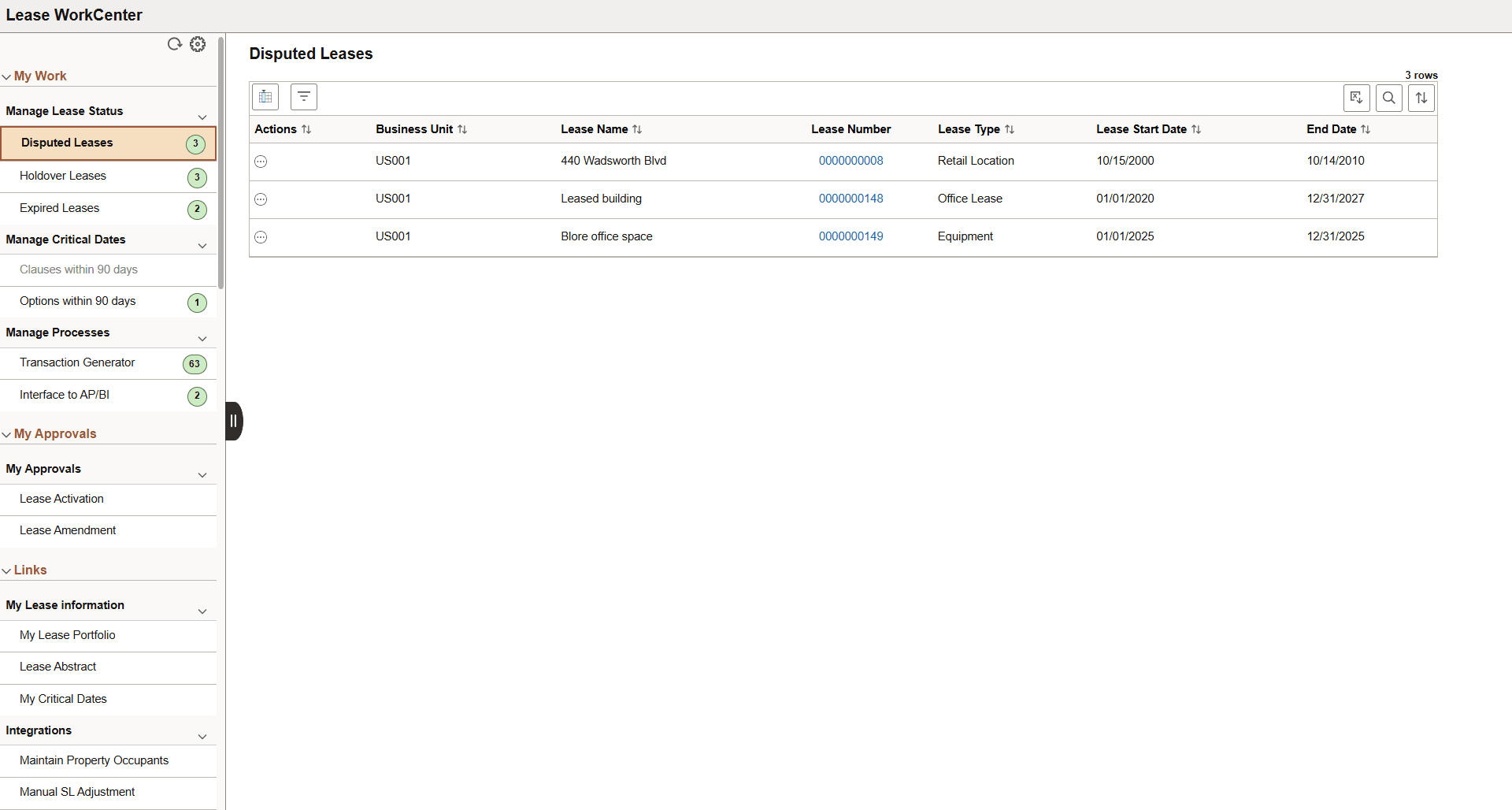Collapse the Manage Lease Status section
Viewport: 1512px width, 810px height.
pos(202,116)
